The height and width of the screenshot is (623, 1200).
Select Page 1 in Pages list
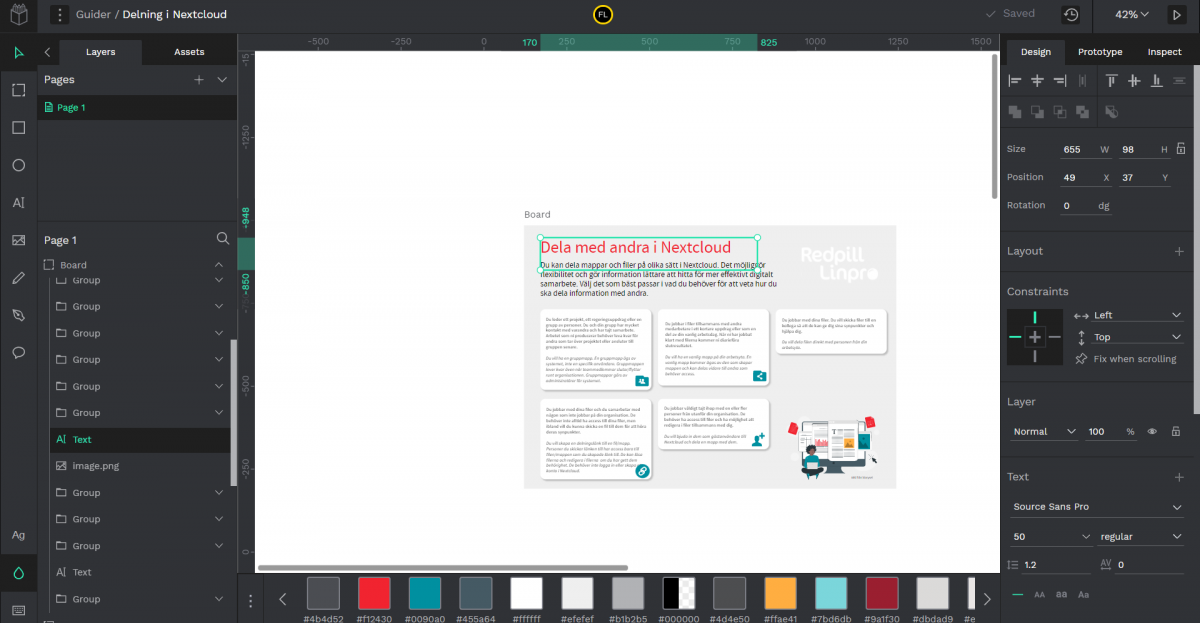[137, 107]
